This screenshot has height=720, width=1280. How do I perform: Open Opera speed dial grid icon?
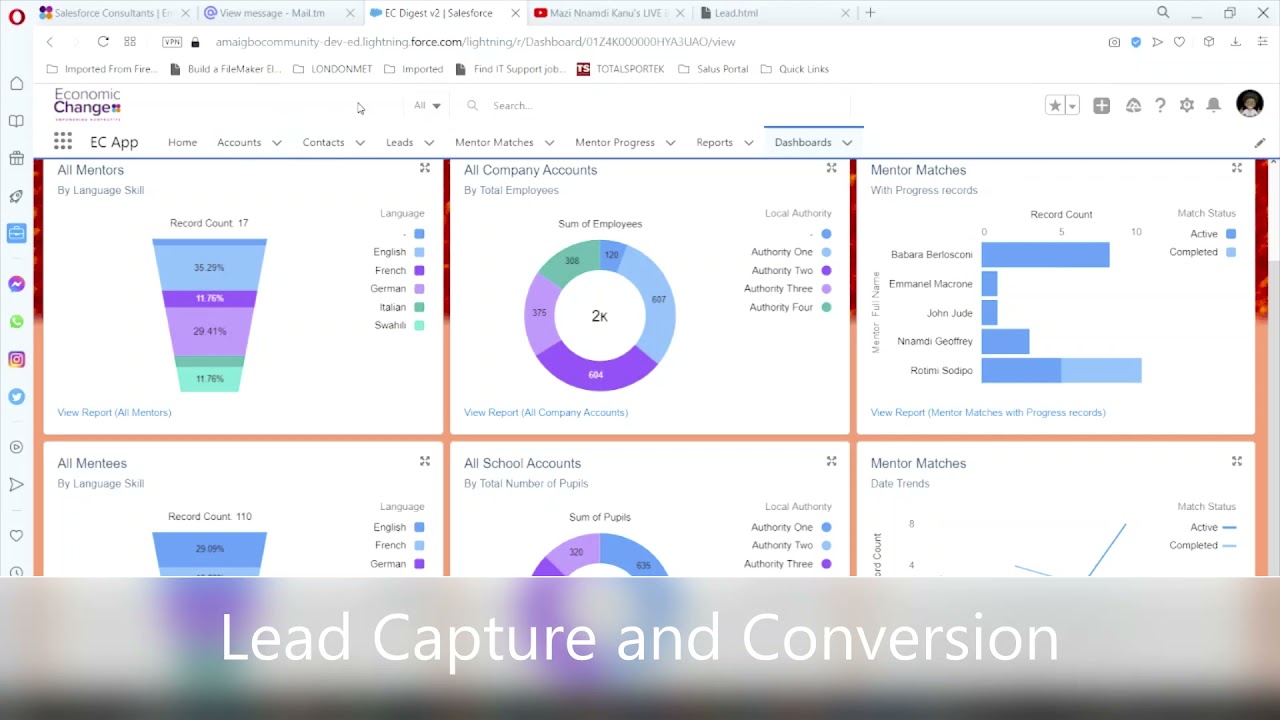click(x=130, y=42)
